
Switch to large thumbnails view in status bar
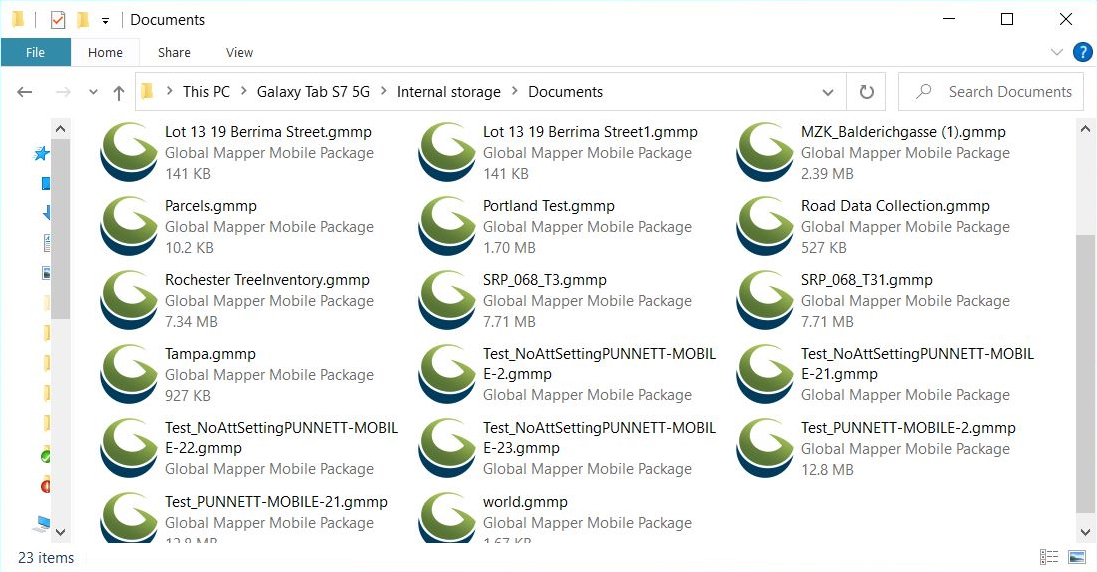(1077, 557)
